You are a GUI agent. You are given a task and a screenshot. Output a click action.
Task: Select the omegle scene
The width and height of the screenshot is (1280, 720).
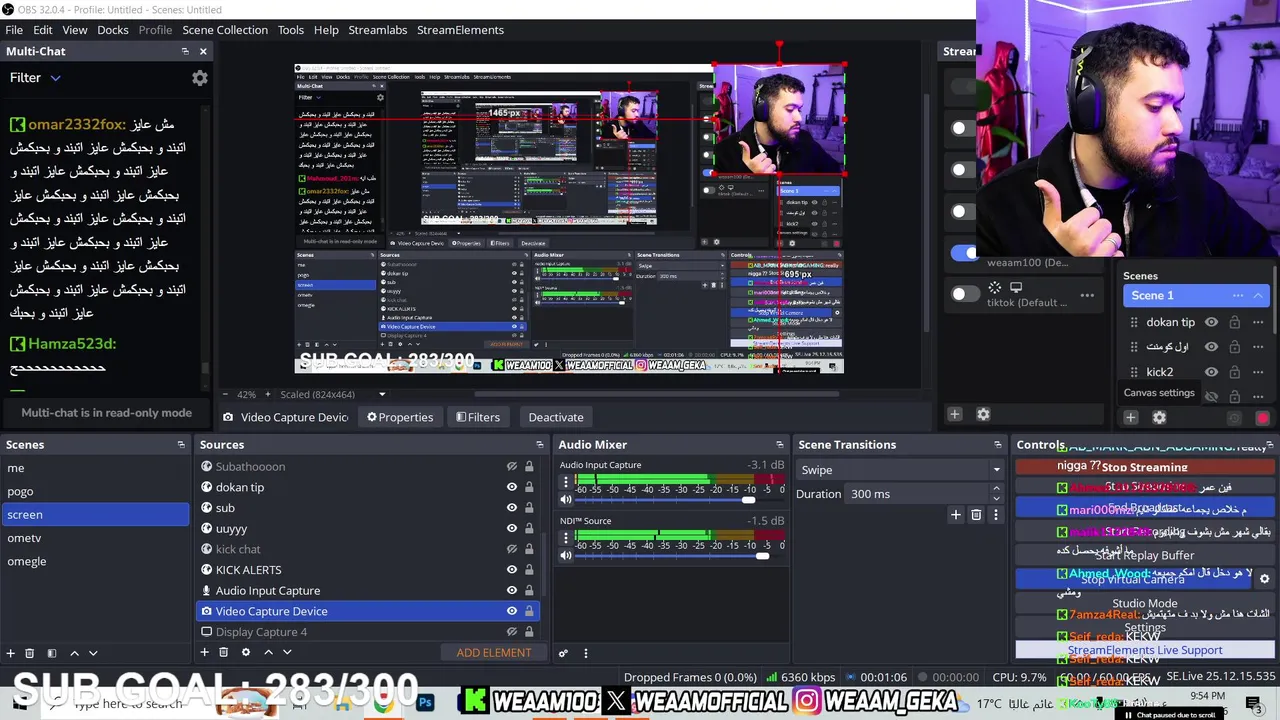(x=27, y=561)
